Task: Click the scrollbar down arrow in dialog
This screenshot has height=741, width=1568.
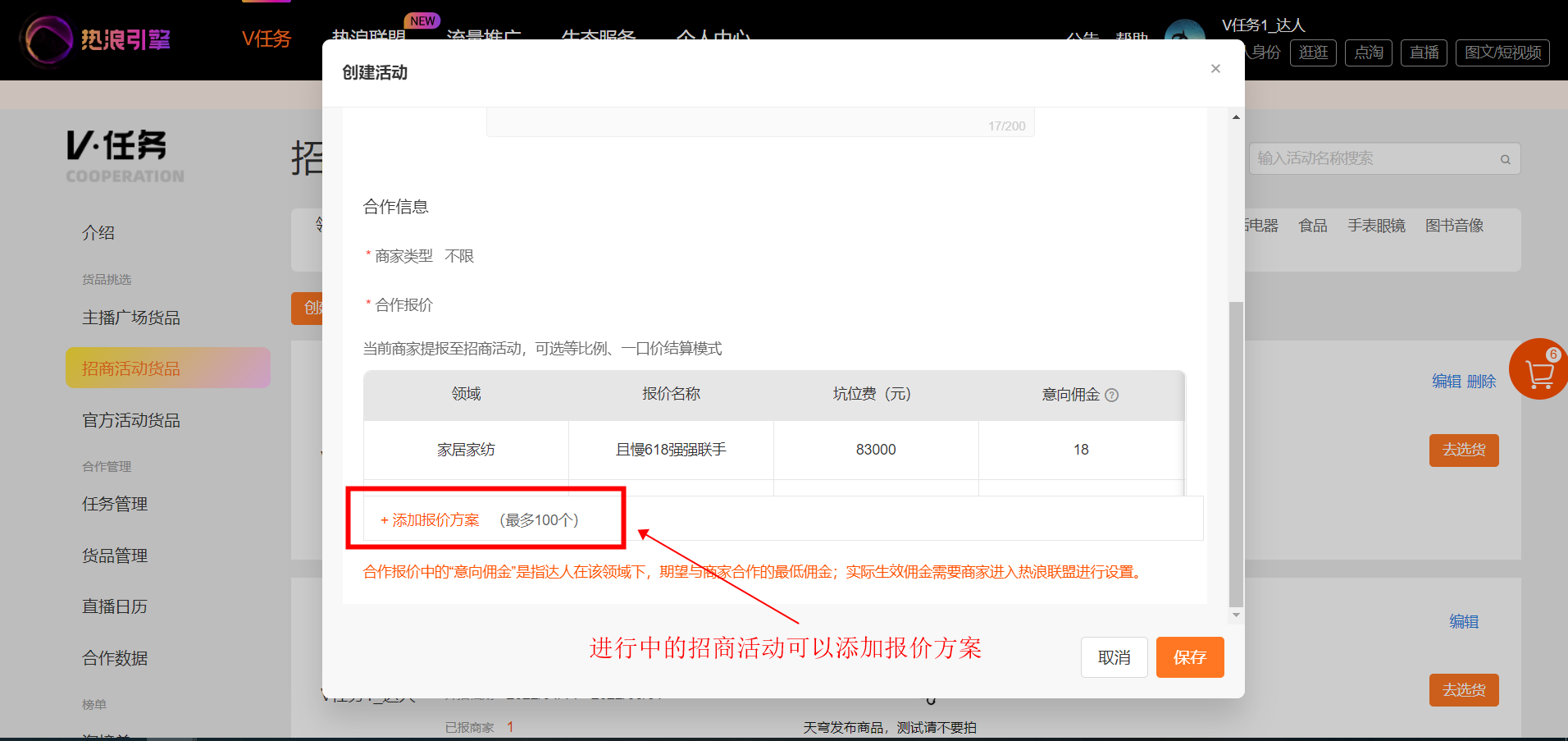Action: 1236,615
